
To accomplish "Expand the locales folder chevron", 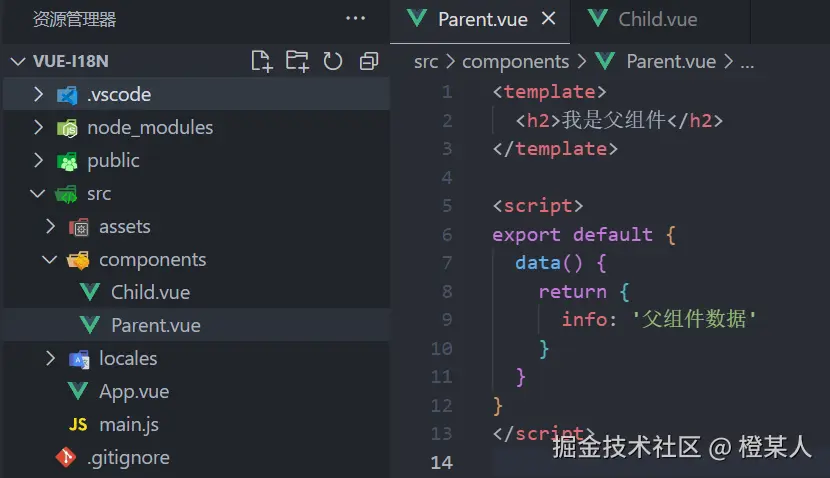I will pos(50,359).
